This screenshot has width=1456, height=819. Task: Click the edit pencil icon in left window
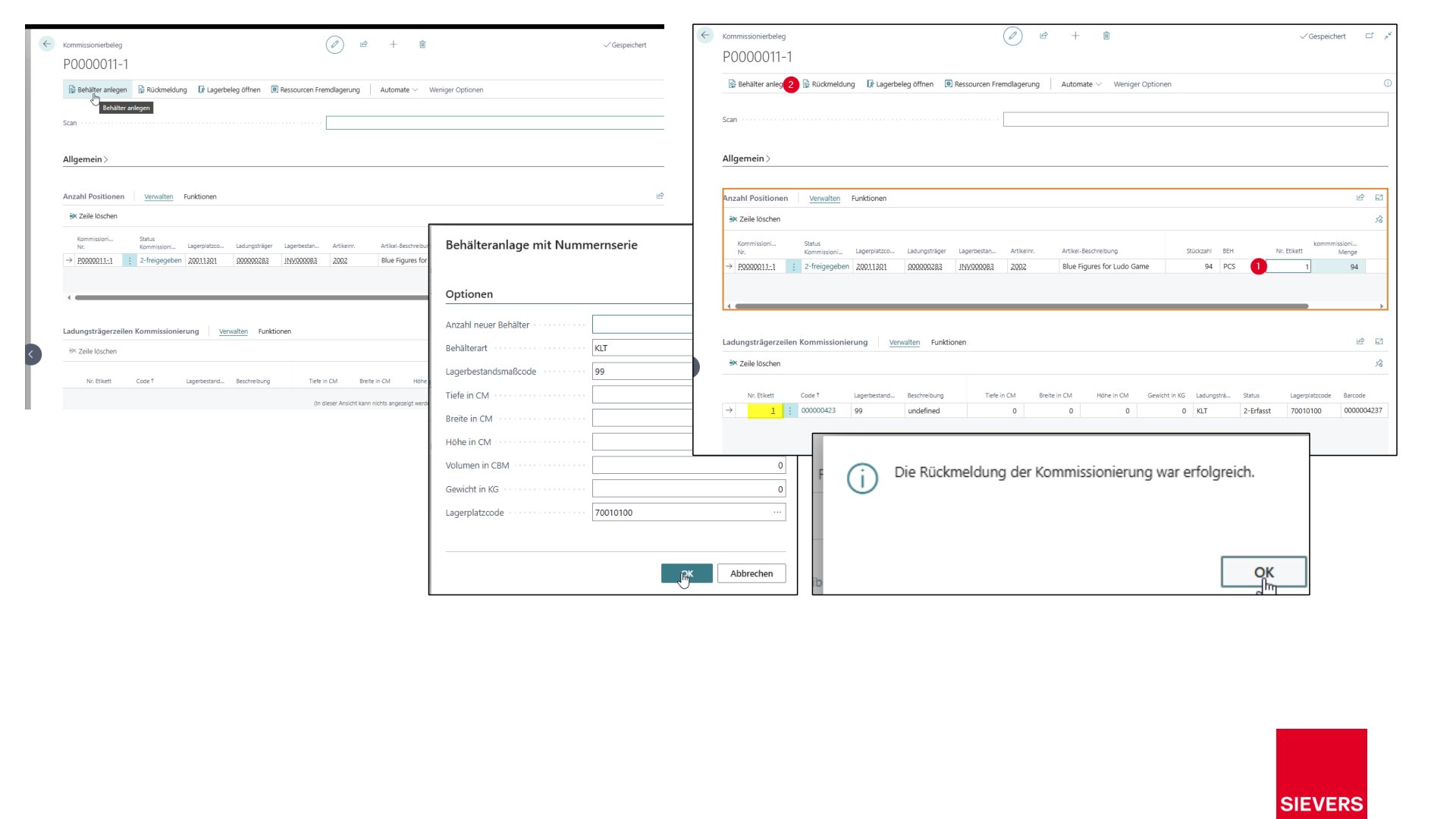pyautogui.click(x=334, y=45)
